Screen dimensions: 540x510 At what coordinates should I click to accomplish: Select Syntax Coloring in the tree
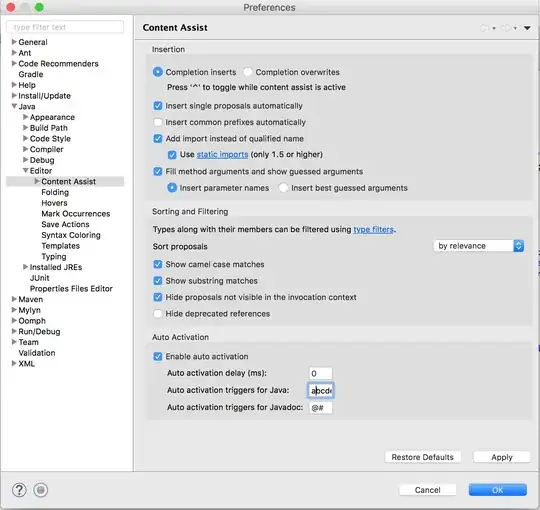tap(71, 235)
